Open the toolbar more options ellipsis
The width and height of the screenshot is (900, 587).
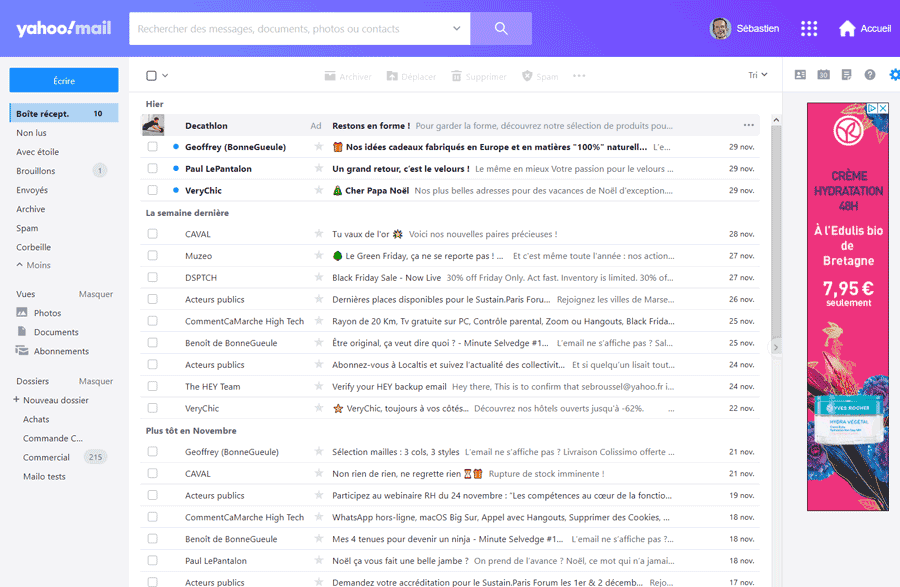click(x=579, y=76)
